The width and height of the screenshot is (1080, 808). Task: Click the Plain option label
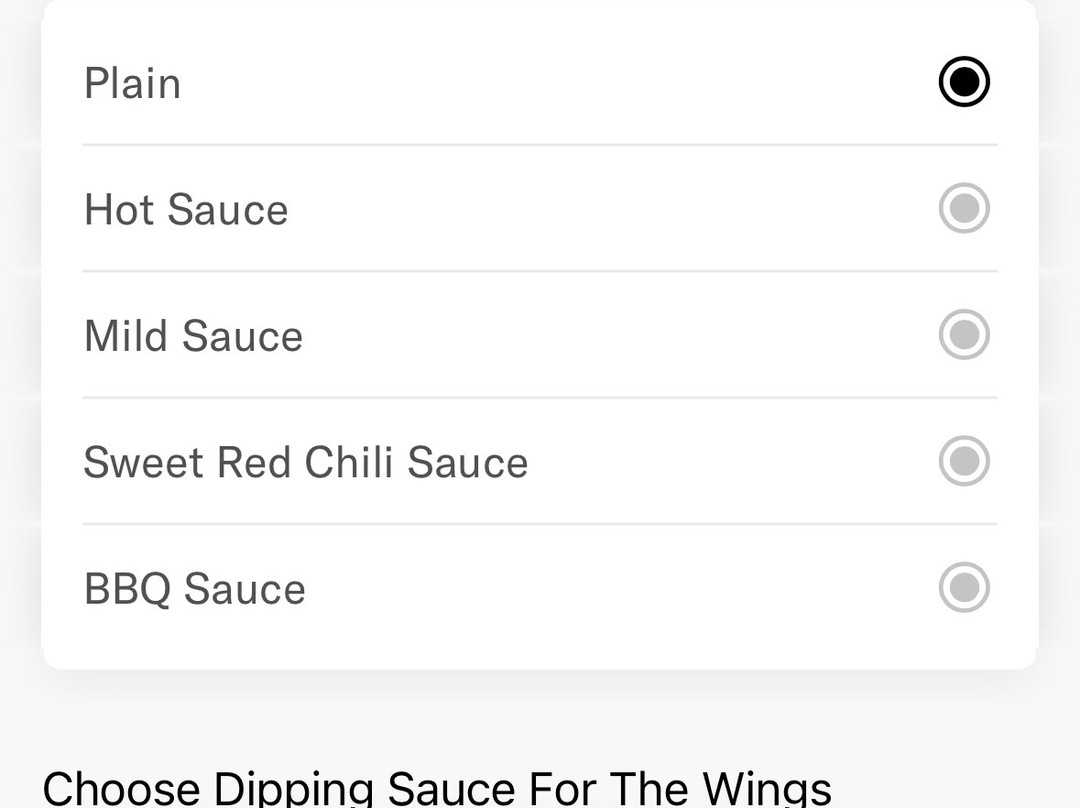click(x=132, y=83)
